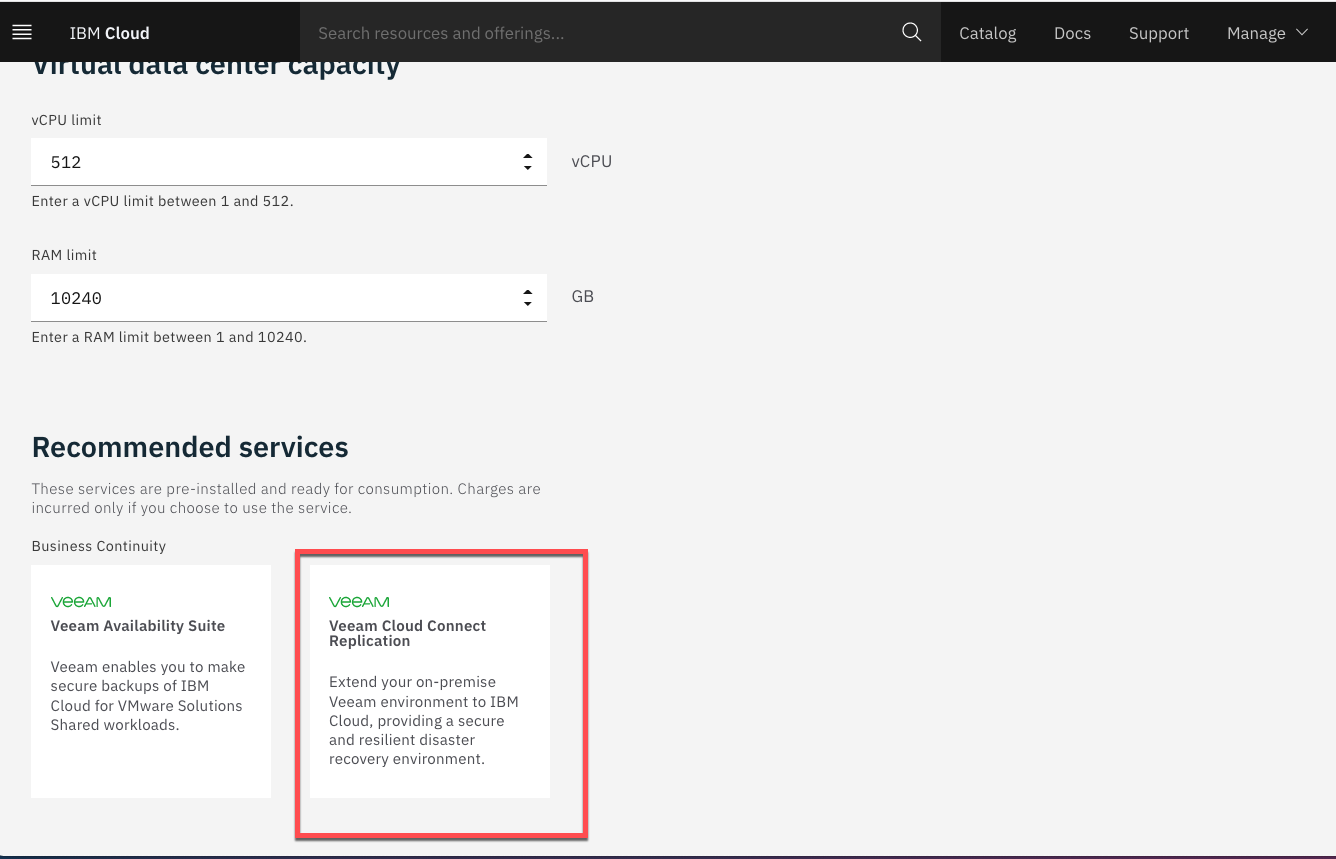Open the hamburger navigation menu
Viewport: 1336px width, 859px height.
click(x=22, y=33)
